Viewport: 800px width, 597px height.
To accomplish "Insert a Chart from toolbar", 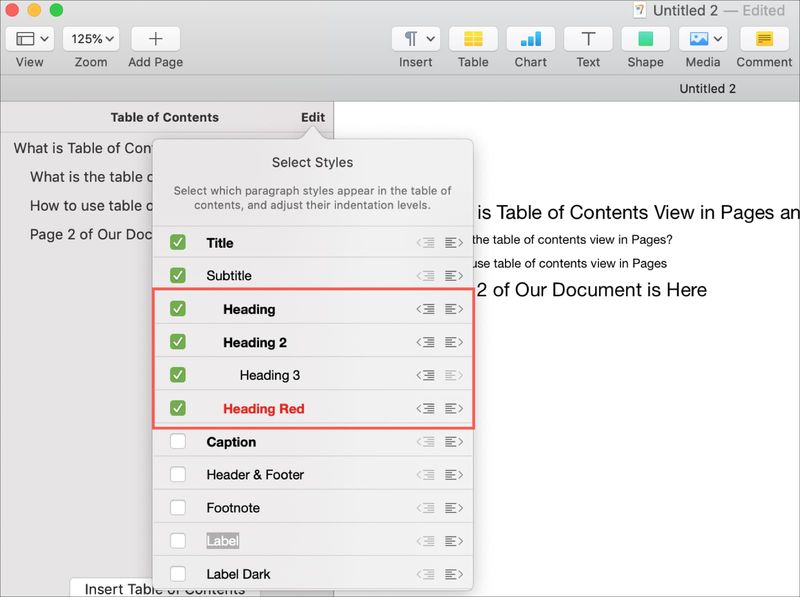I will pyautogui.click(x=531, y=39).
